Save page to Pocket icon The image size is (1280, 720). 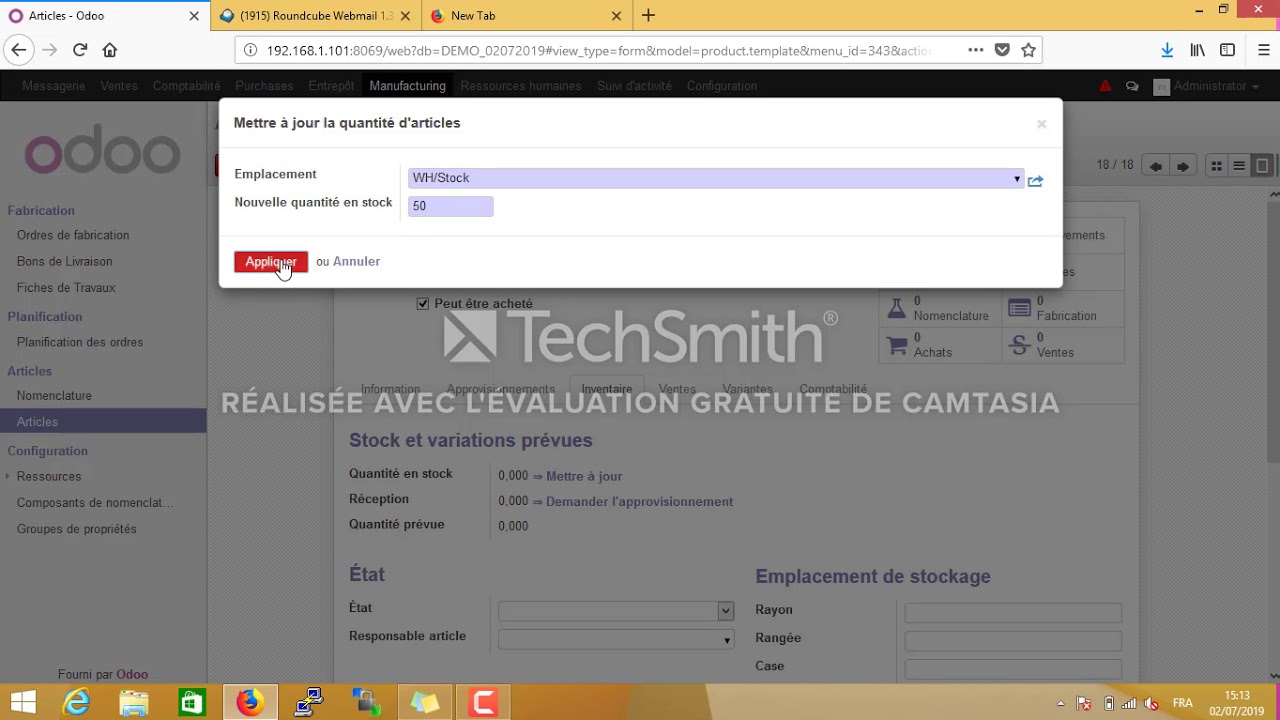[x=1002, y=50]
